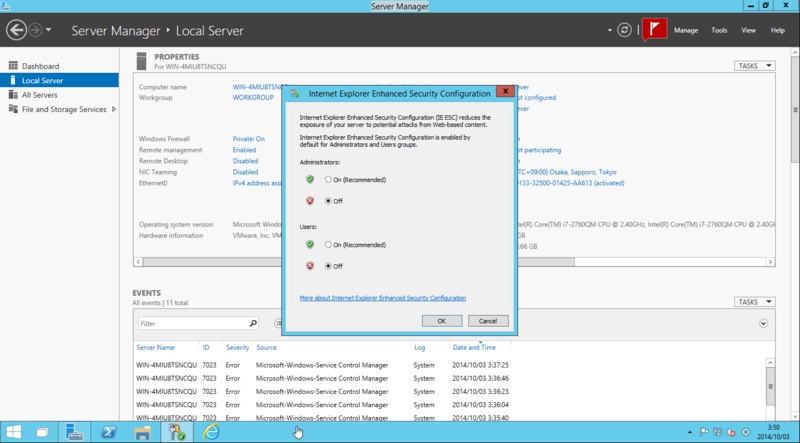The image size is (800, 443).
Task: Select Local Server in the sidebar
Action: [59, 80]
